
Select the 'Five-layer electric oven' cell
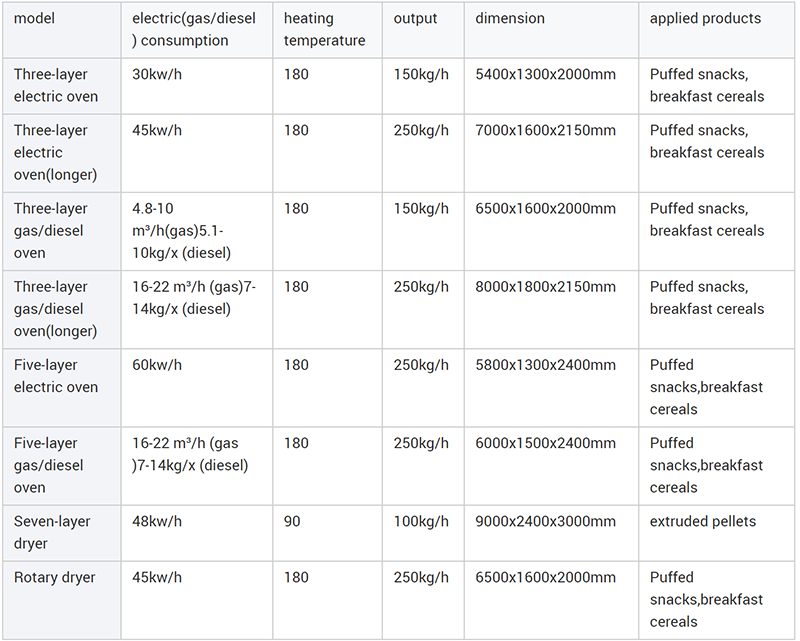point(62,388)
